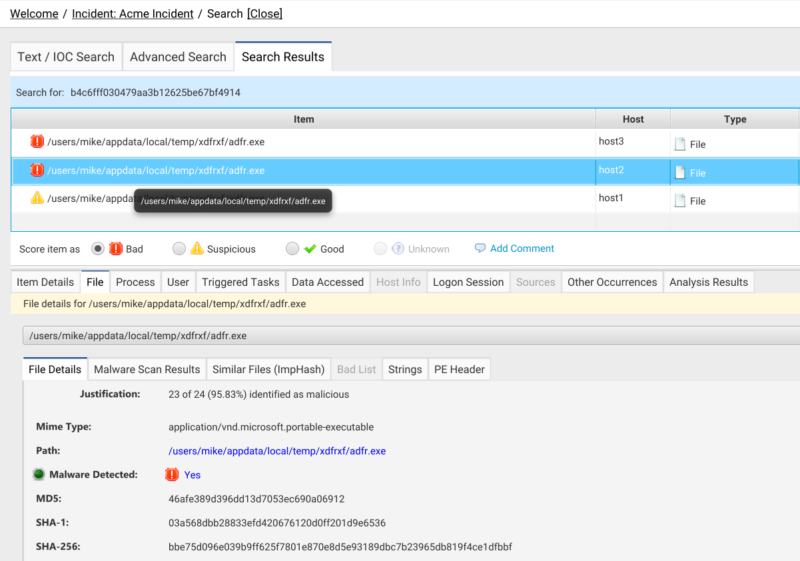Screen dimensions: 800x561
Task: Open the Advanced Search tab
Action: pyautogui.click(x=178, y=57)
